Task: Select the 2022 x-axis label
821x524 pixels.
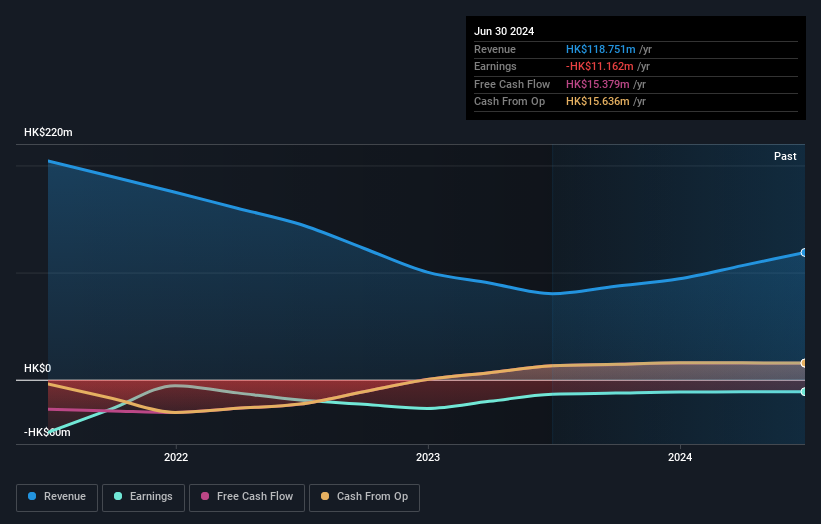Action: [x=176, y=457]
